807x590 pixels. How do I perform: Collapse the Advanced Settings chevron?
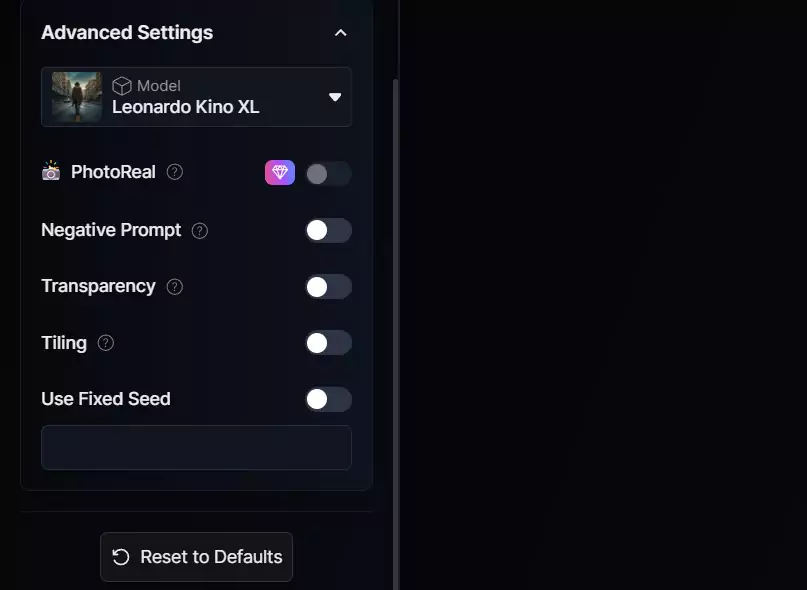(340, 33)
